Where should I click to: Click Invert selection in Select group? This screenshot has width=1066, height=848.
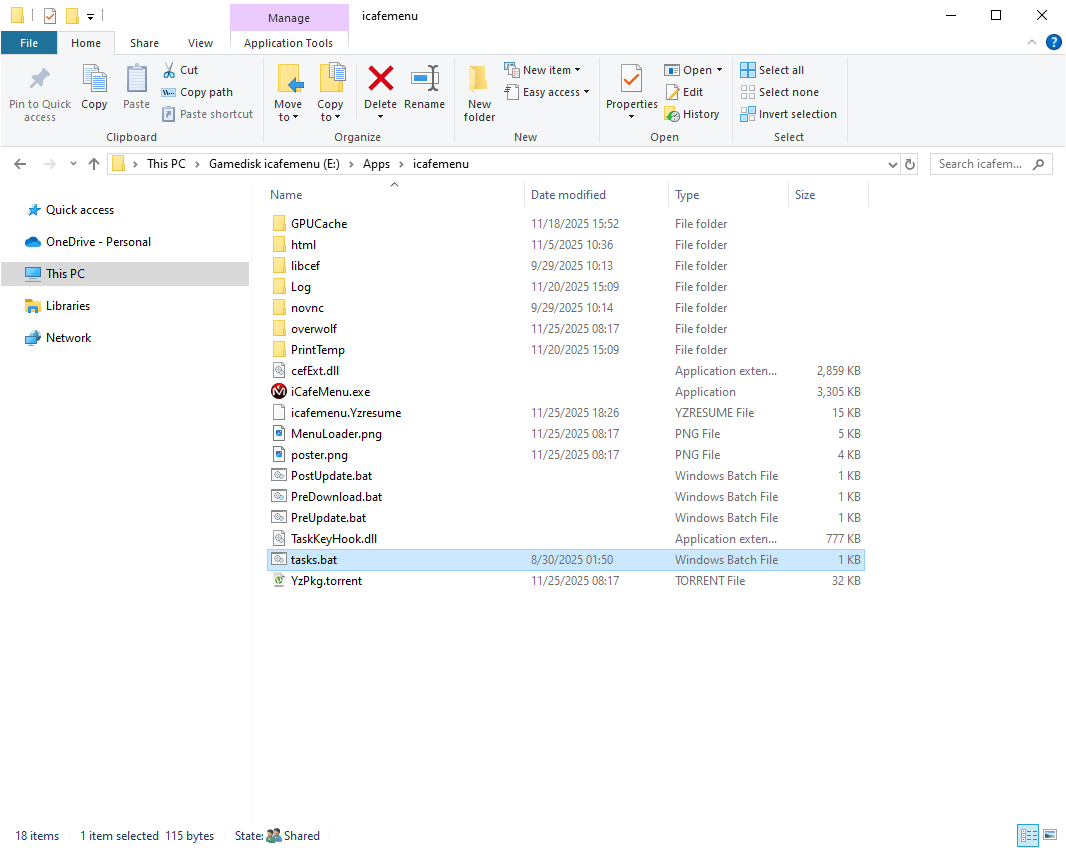pyautogui.click(x=788, y=114)
